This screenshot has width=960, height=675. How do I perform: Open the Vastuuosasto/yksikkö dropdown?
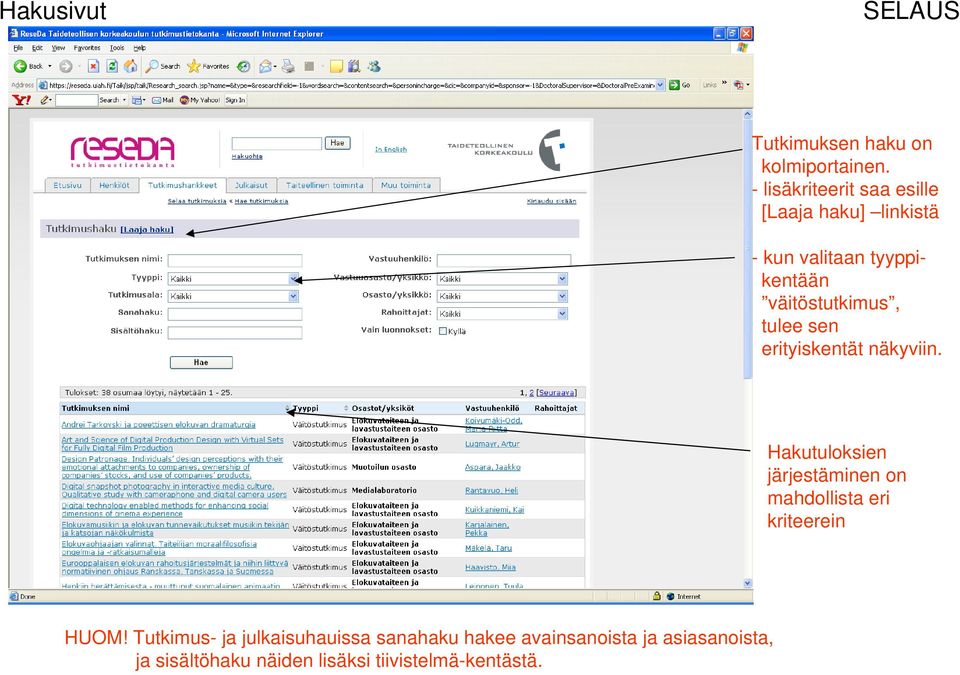pos(563,279)
